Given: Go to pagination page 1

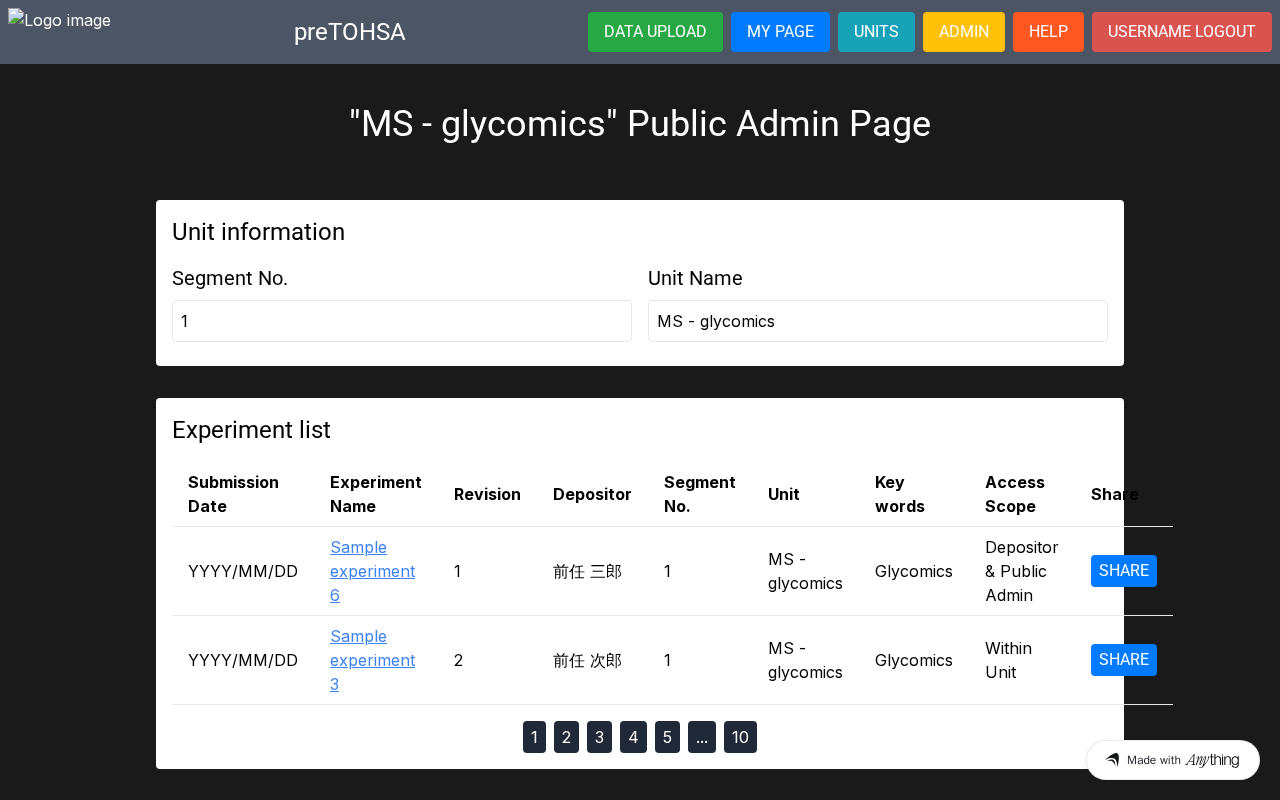Looking at the screenshot, I should (x=534, y=737).
